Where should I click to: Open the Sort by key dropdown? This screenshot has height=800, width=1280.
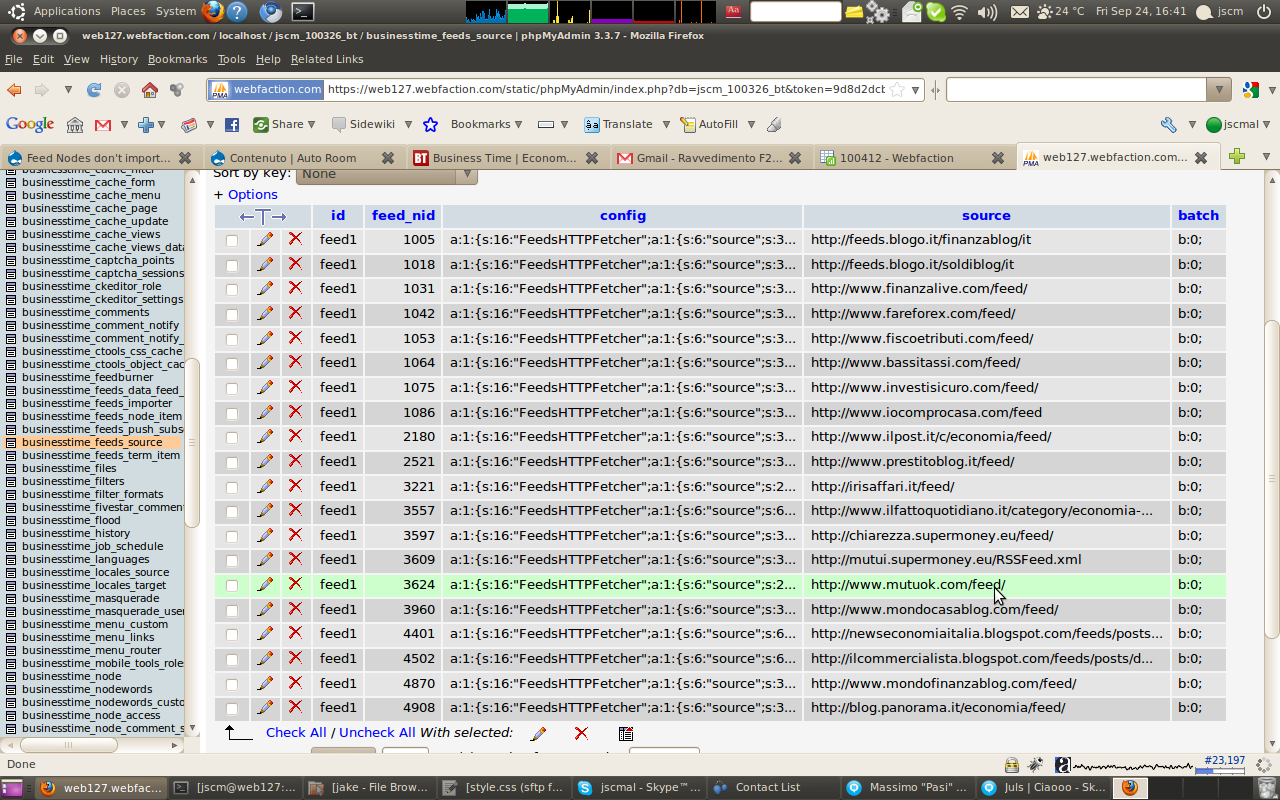pyautogui.click(x=385, y=174)
